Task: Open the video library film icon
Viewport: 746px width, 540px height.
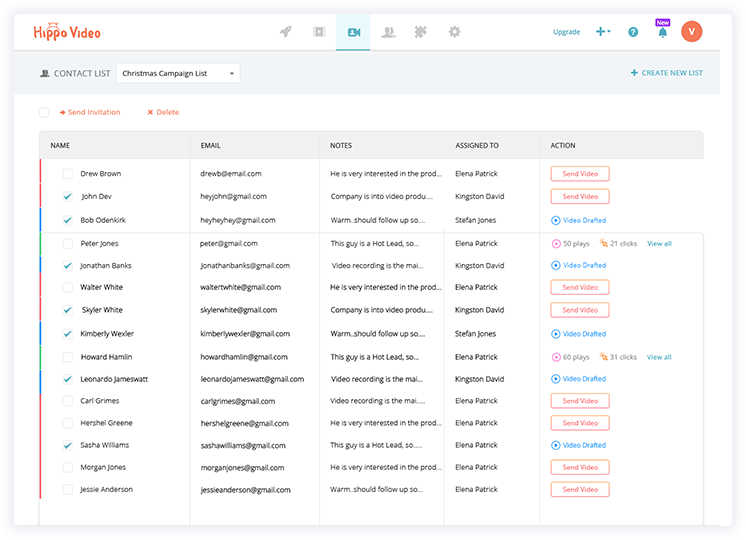Action: click(319, 32)
